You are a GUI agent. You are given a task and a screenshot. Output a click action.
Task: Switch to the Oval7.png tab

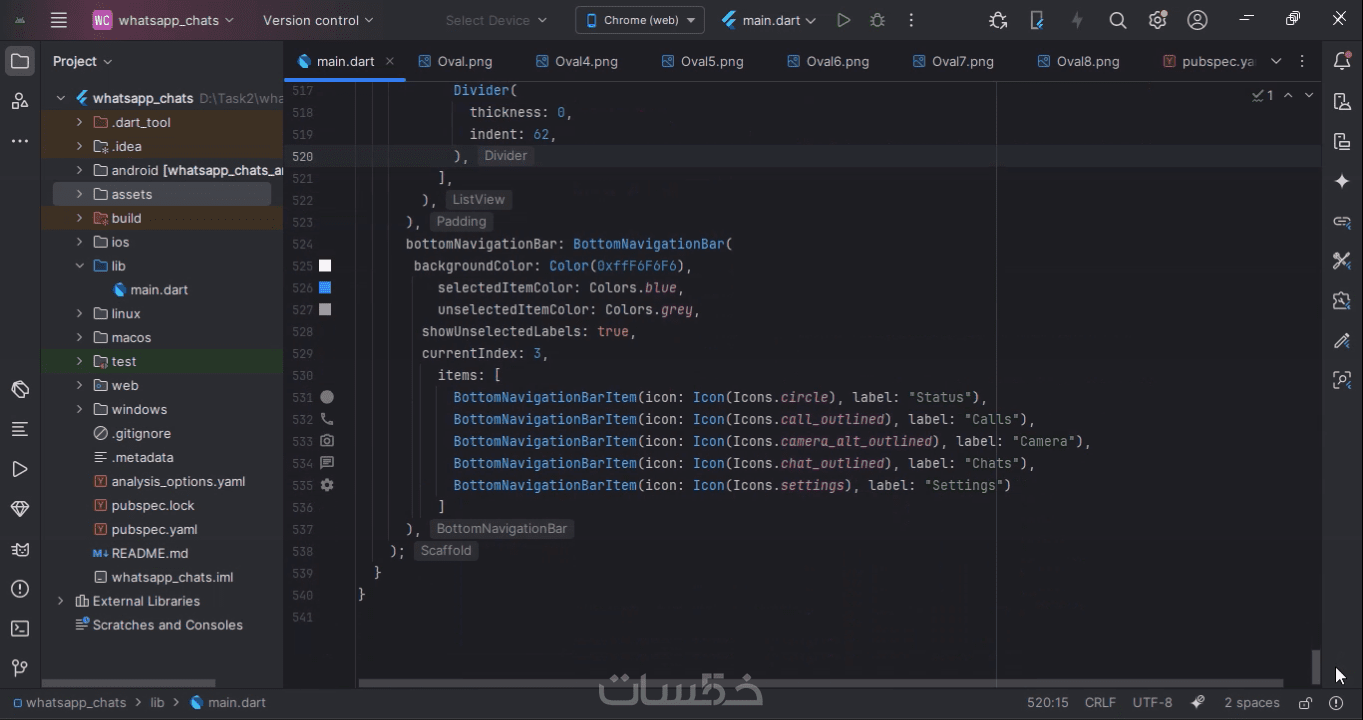coord(953,61)
